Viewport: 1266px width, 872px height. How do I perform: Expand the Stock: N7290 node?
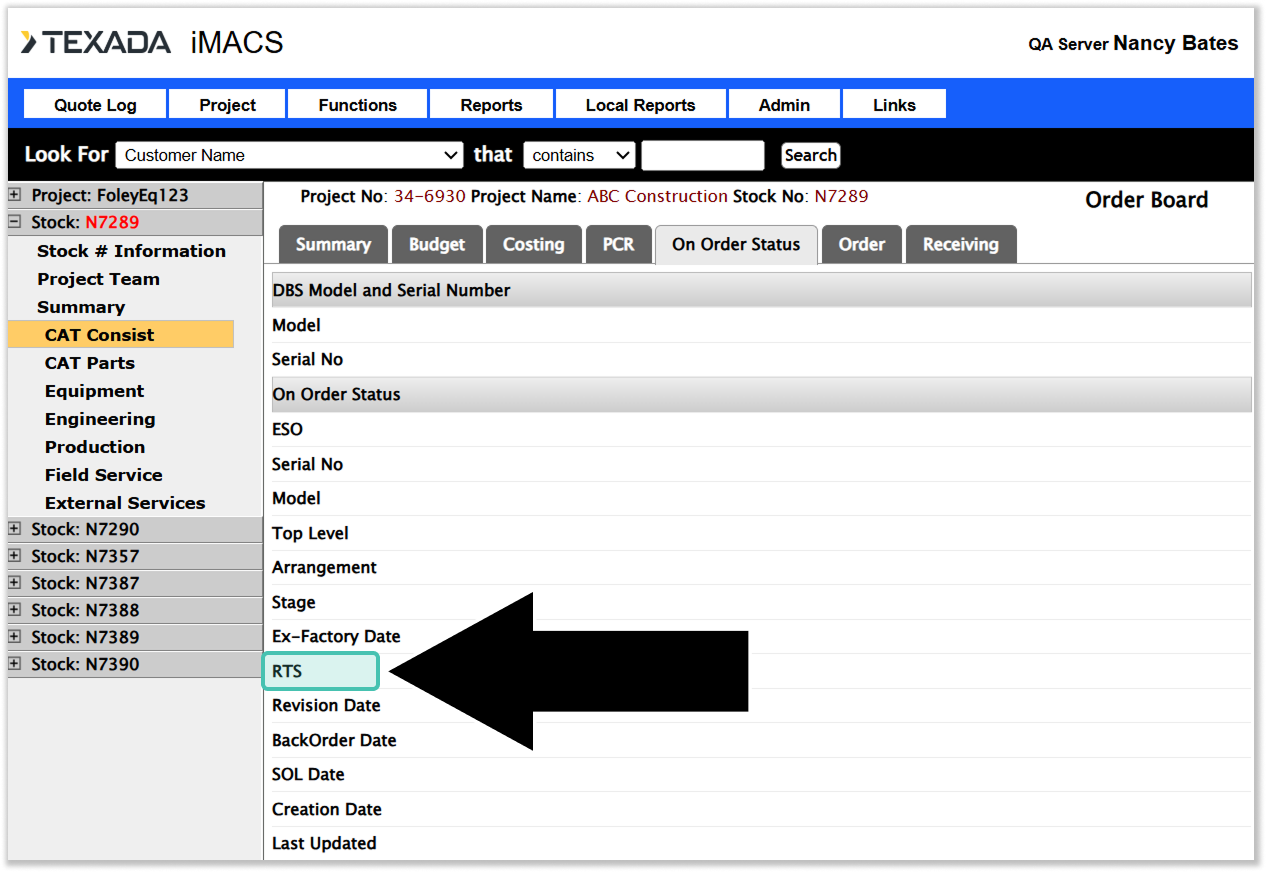pyautogui.click(x=15, y=529)
